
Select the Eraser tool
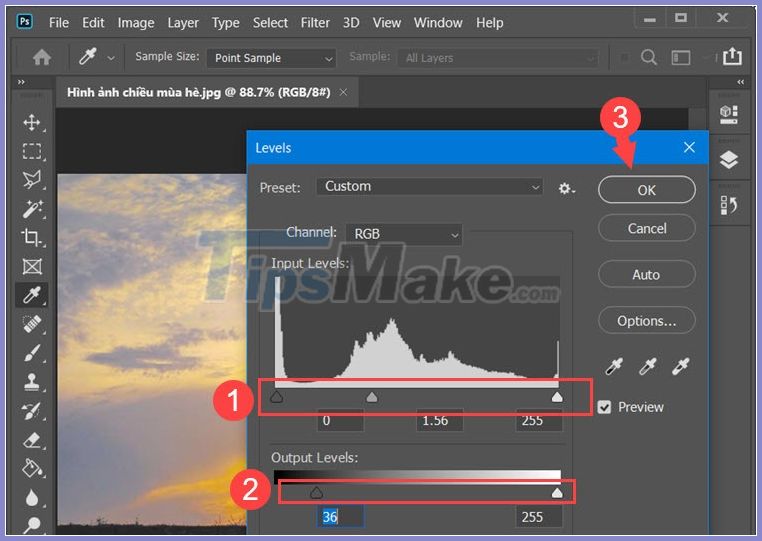pyautogui.click(x=32, y=440)
